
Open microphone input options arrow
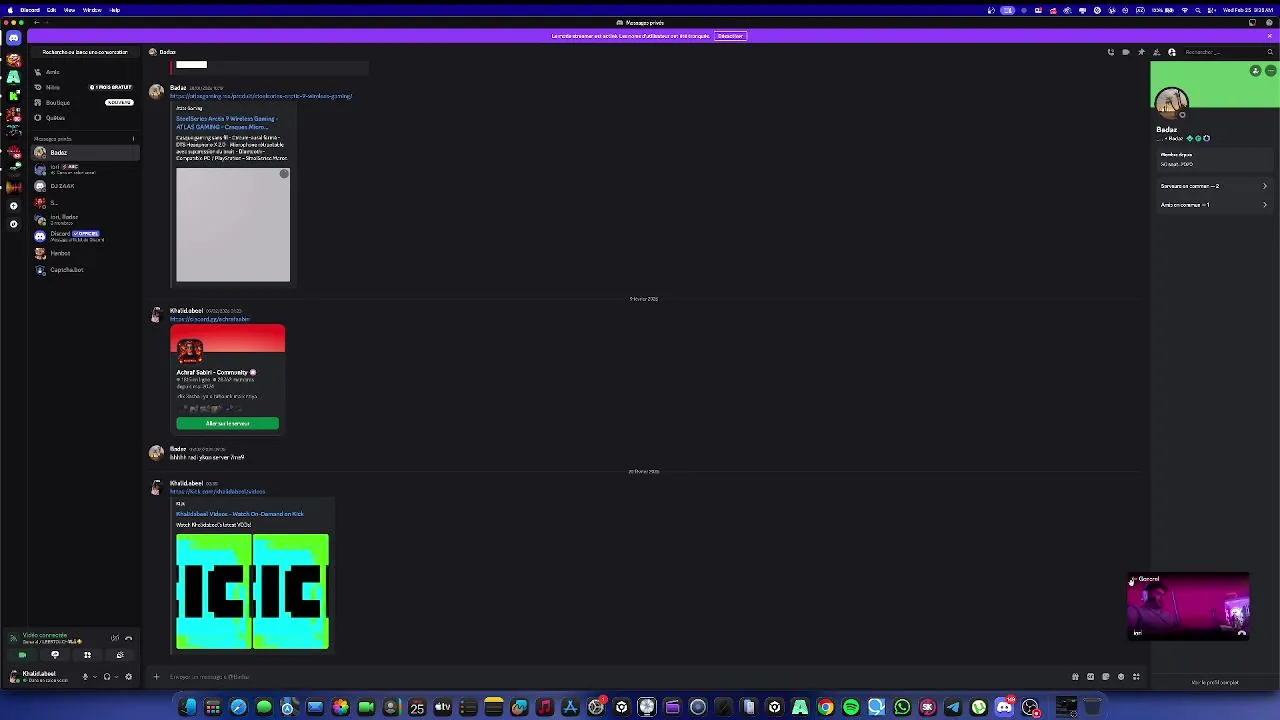pos(95,677)
